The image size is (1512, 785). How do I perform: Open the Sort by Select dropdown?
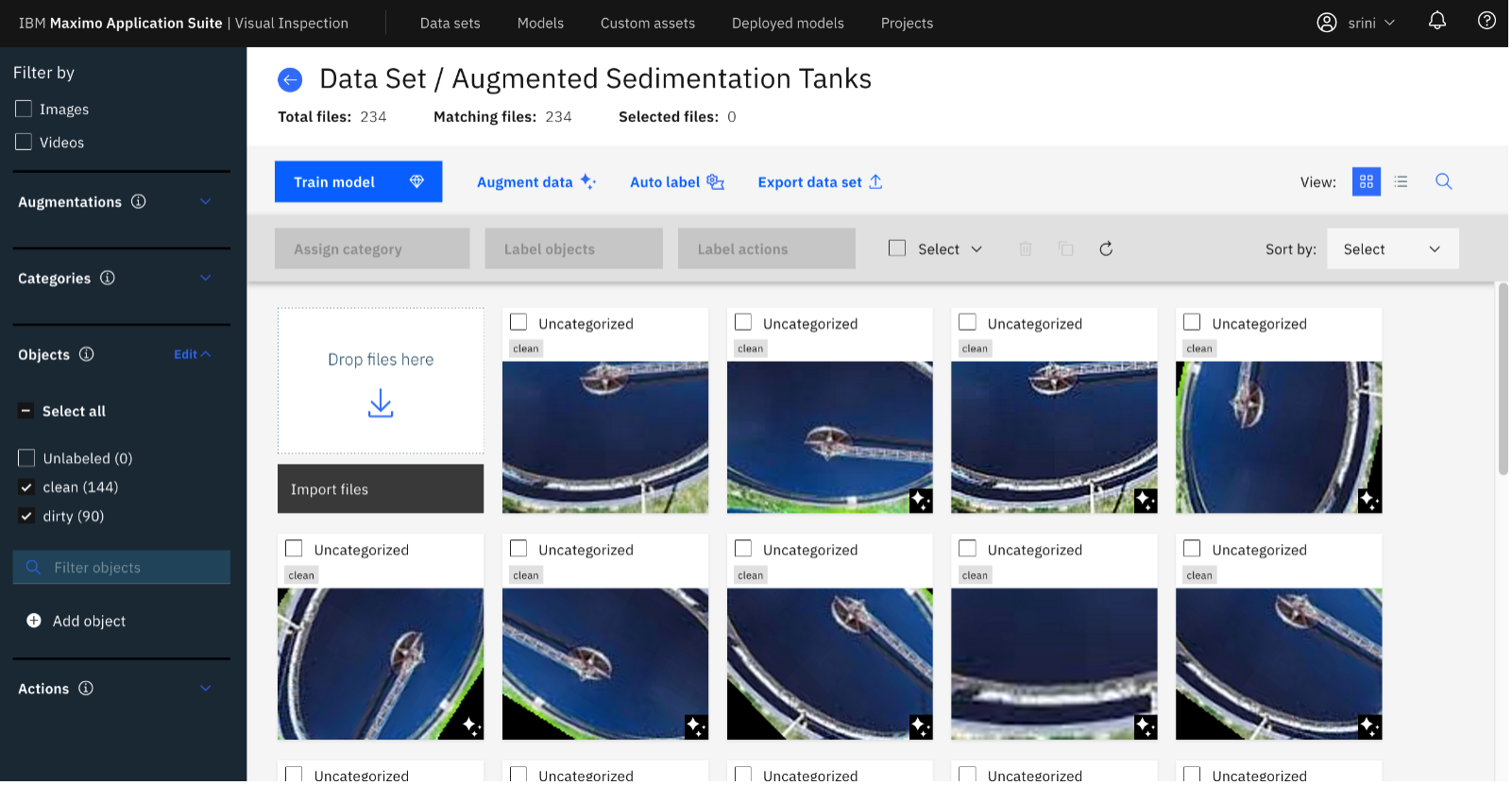pos(1392,248)
